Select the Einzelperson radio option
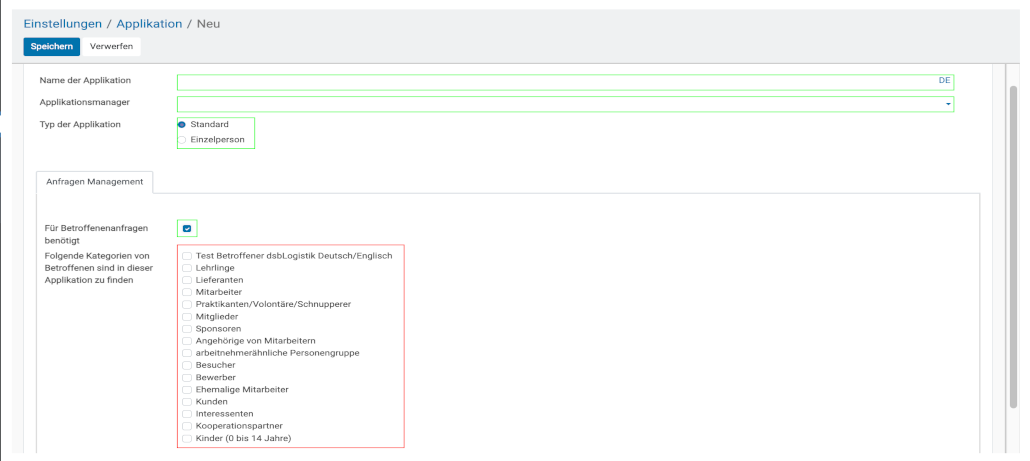This screenshot has height=461, width=1030. click(x=182, y=139)
